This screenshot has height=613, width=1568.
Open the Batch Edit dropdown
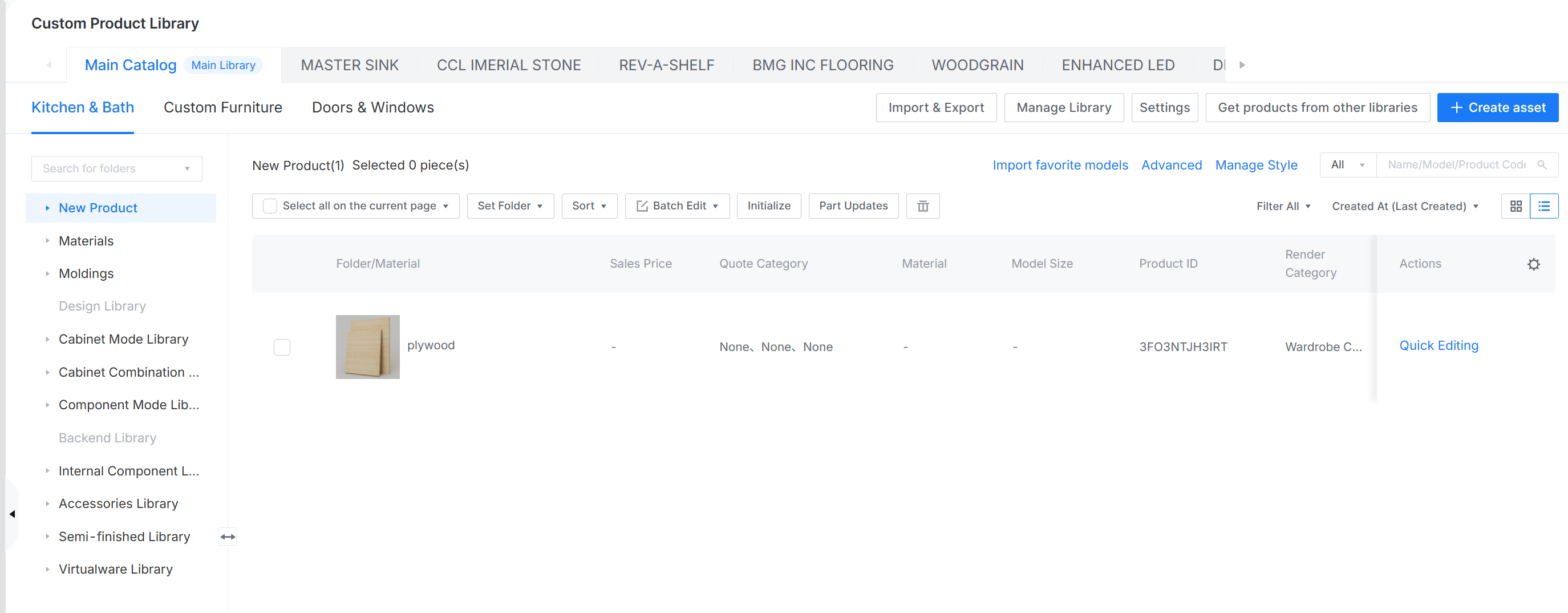[677, 206]
